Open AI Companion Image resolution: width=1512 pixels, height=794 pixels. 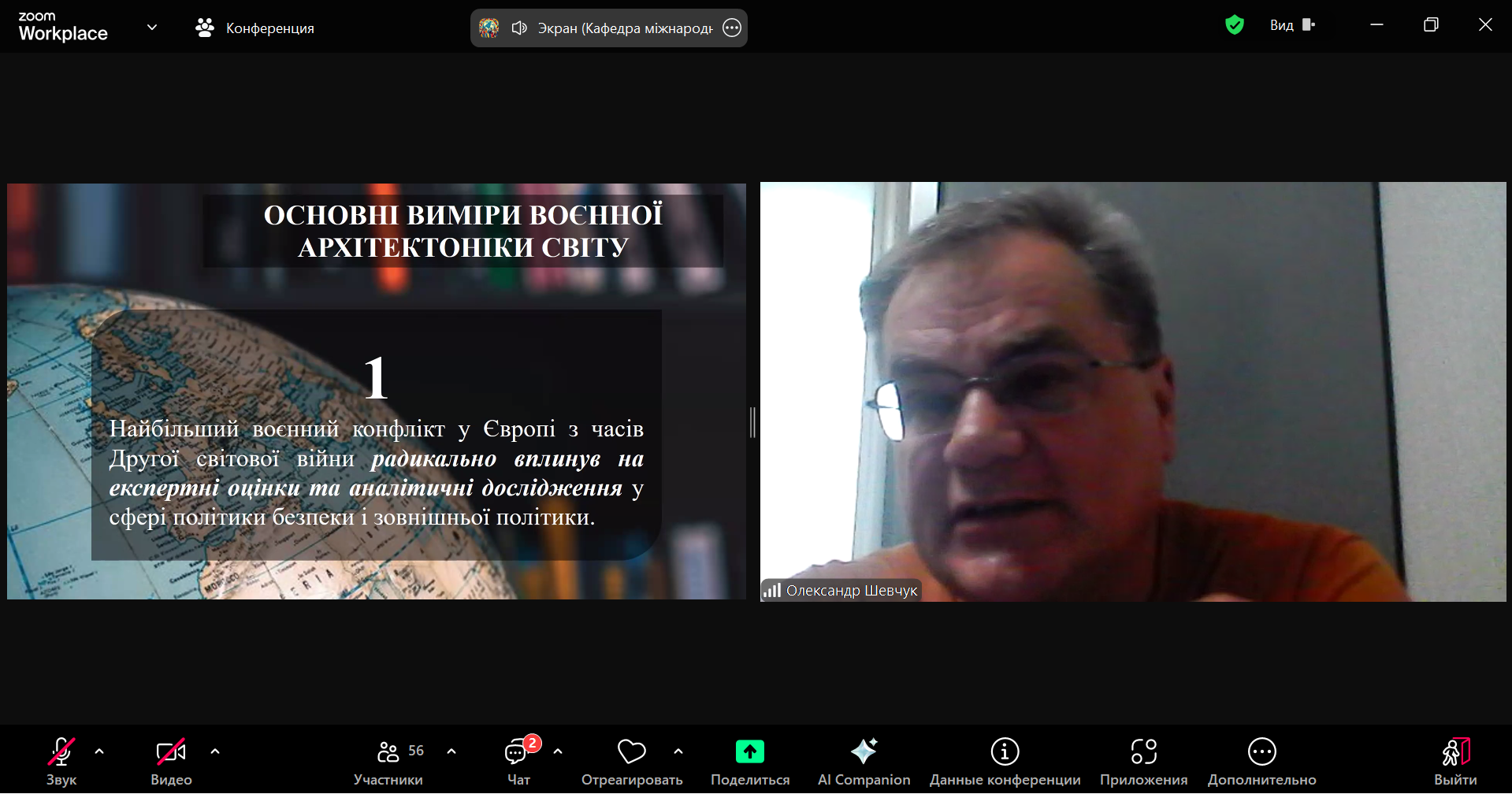tap(864, 760)
